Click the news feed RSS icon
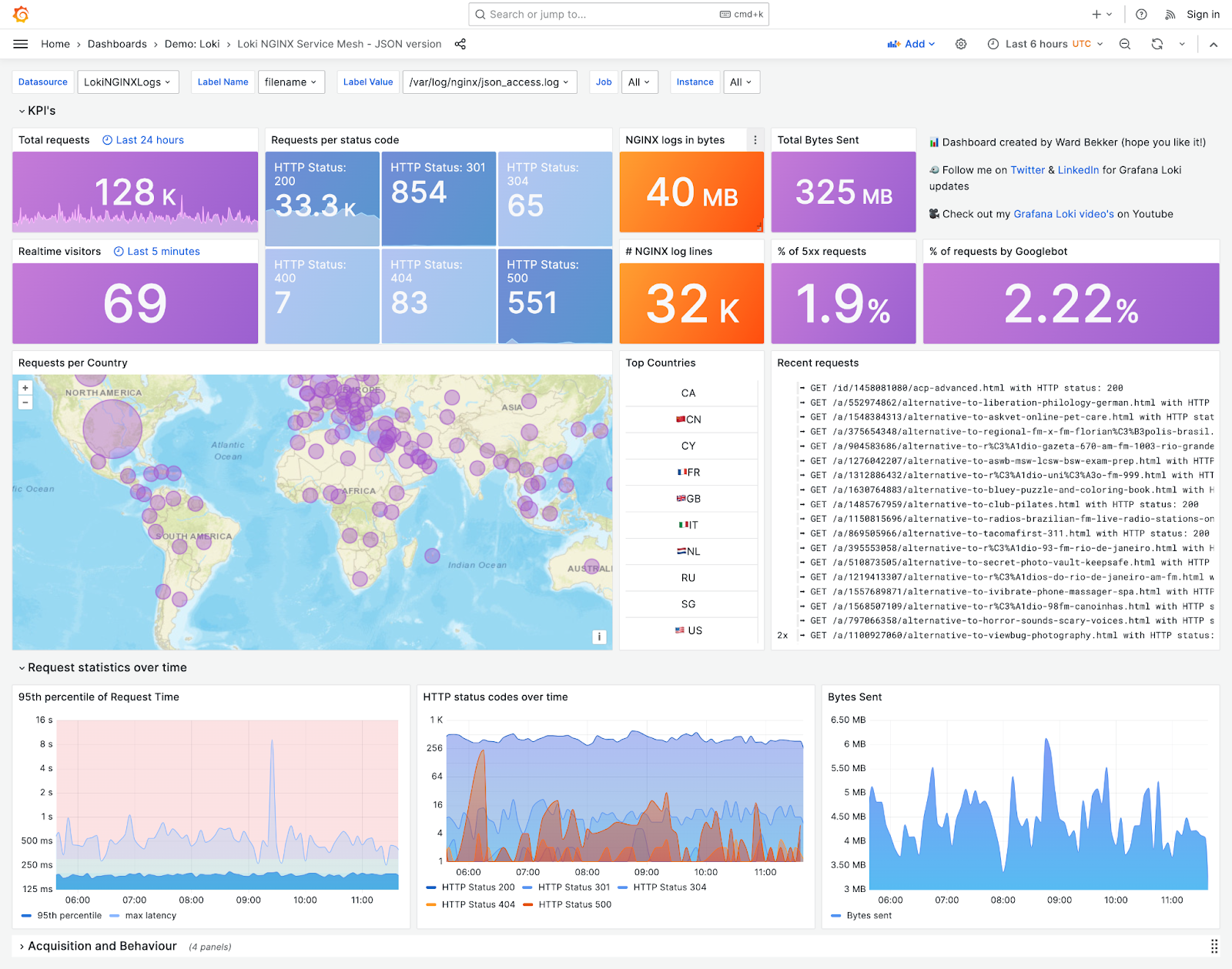Screen dimensions: 1232x969 click(1170, 14)
